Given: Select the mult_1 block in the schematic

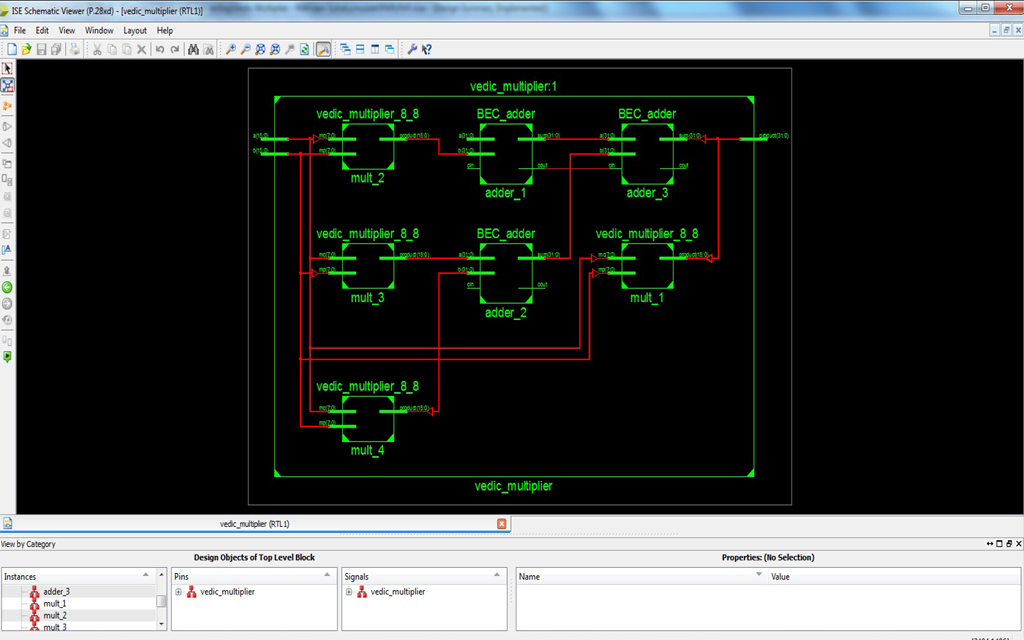Looking at the screenshot, I should [647, 266].
